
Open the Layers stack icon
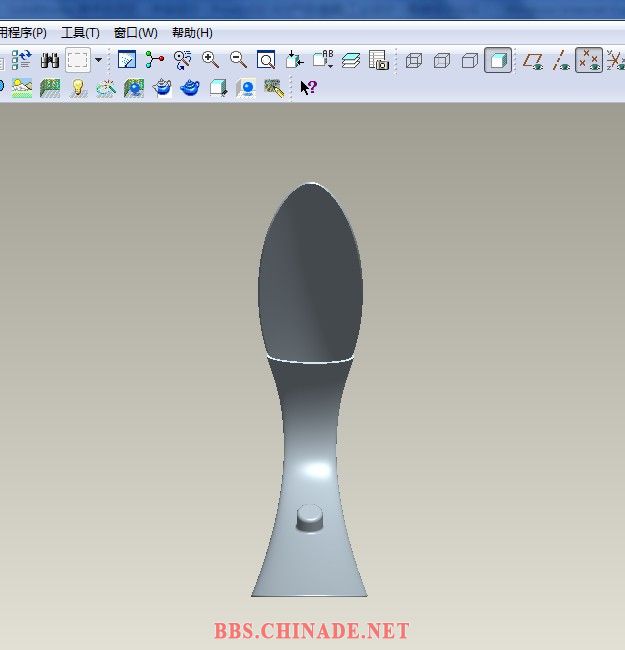[x=350, y=60]
